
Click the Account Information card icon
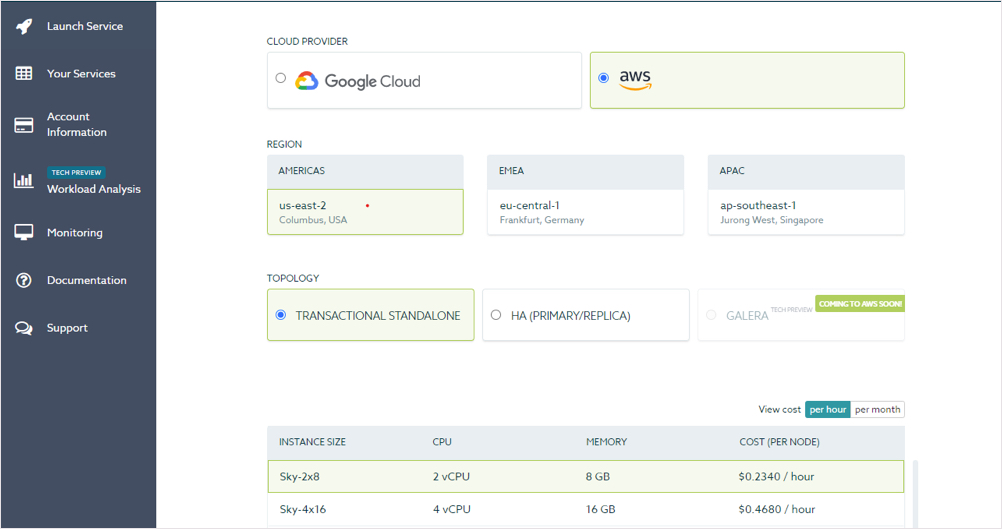coord(24,125)
